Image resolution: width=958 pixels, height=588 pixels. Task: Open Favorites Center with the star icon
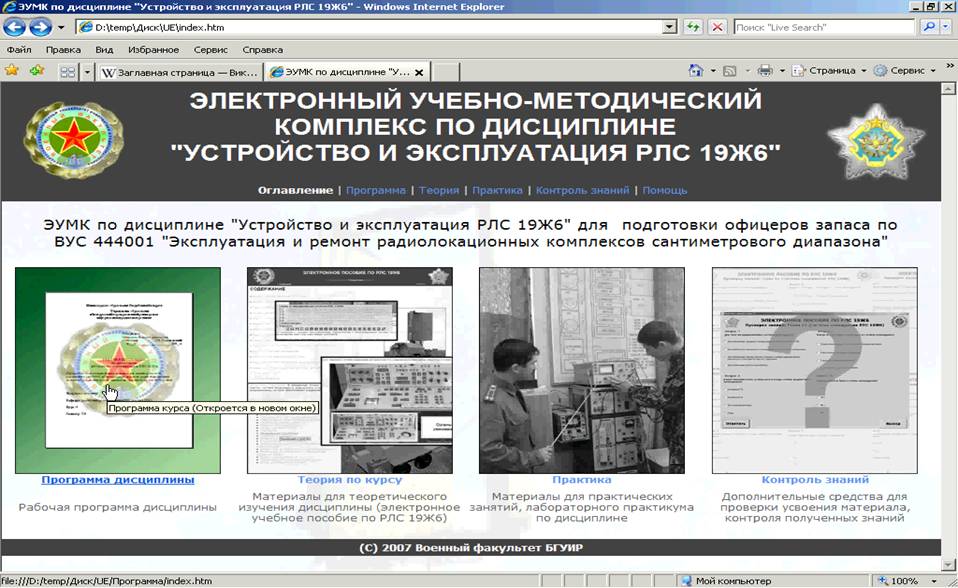(x=12, y=71)
